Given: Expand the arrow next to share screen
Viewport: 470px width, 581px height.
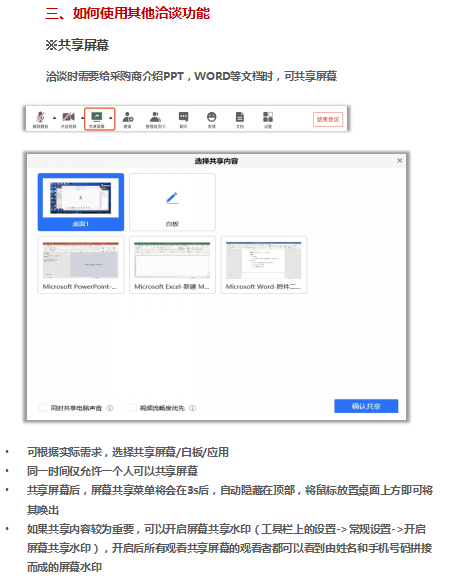Looking at the screenshot, I should pyautogui.click(x=111, y=118).
